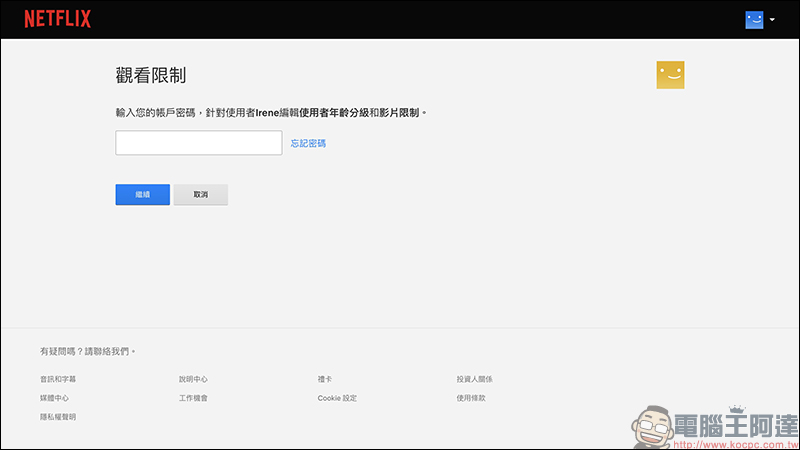Open the 音訊和字幕 footer link
Image resolution: width=800 pixels, height=450 pixels.
(x=58, y=379)
